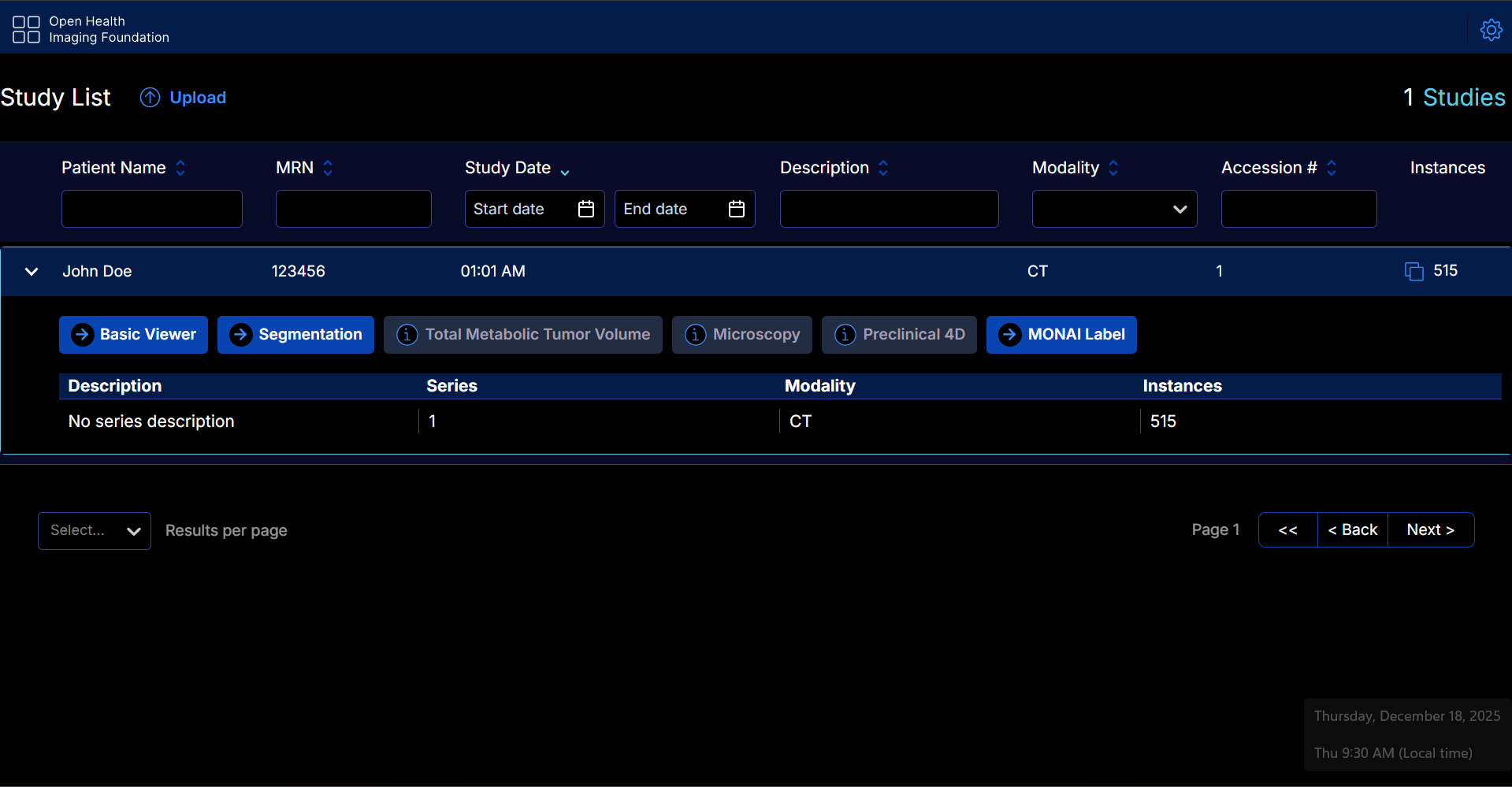The width and height of the screenshot is (1512, 787).
Task: Click study time 01:01 AM
Action: coord(493,271)
